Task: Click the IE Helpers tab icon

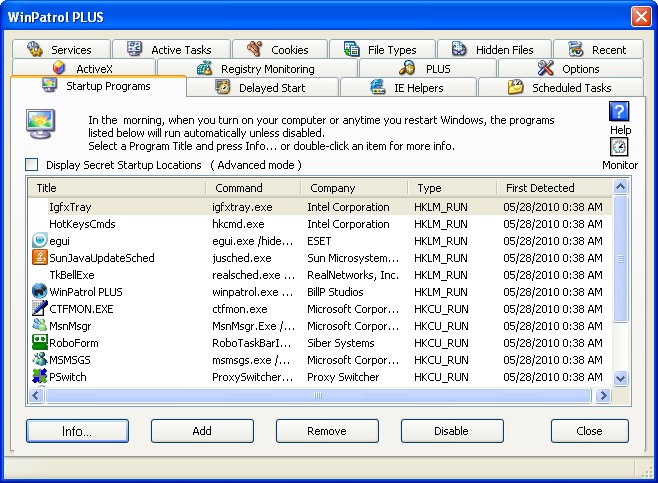Action: 378,87
